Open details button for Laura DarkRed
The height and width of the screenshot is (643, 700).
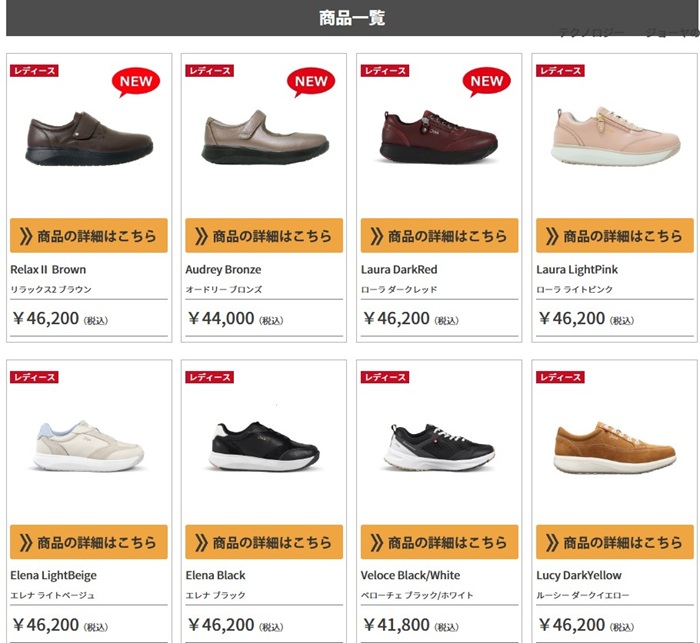click(440, 235)
